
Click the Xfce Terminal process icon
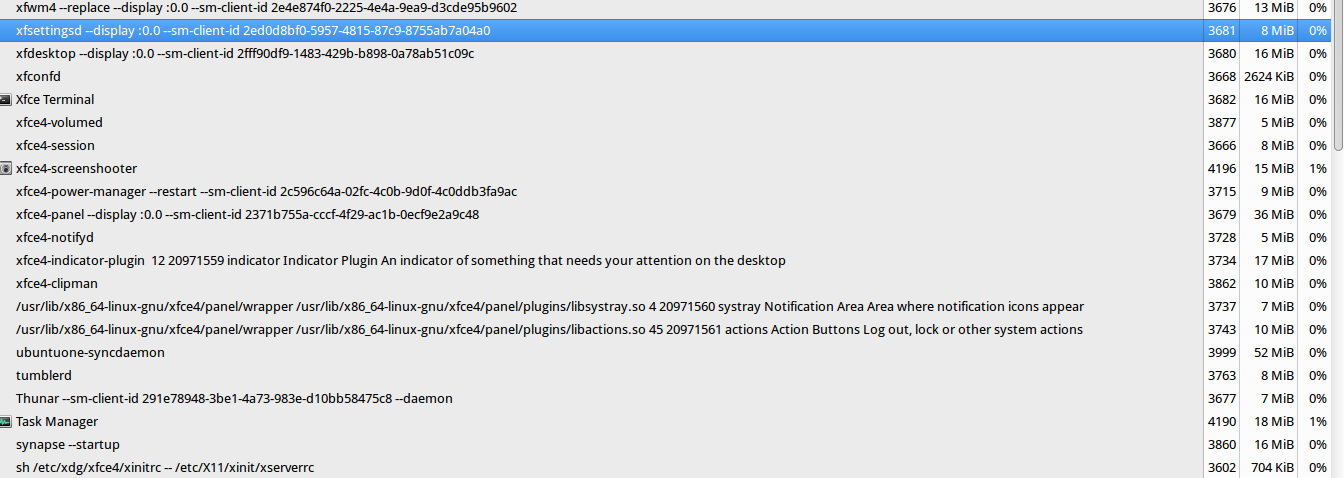coord(6,100)
